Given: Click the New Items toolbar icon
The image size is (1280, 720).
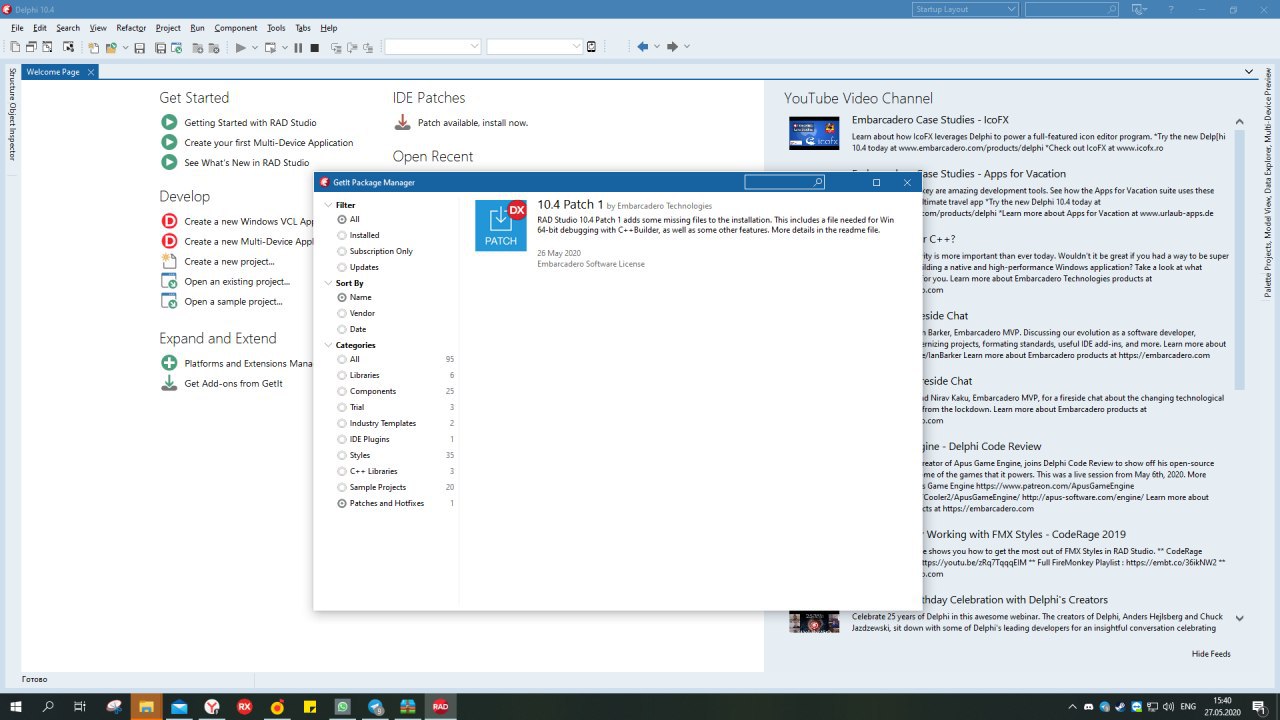Looking at the screenshot, I should click(x=93, y=47).
